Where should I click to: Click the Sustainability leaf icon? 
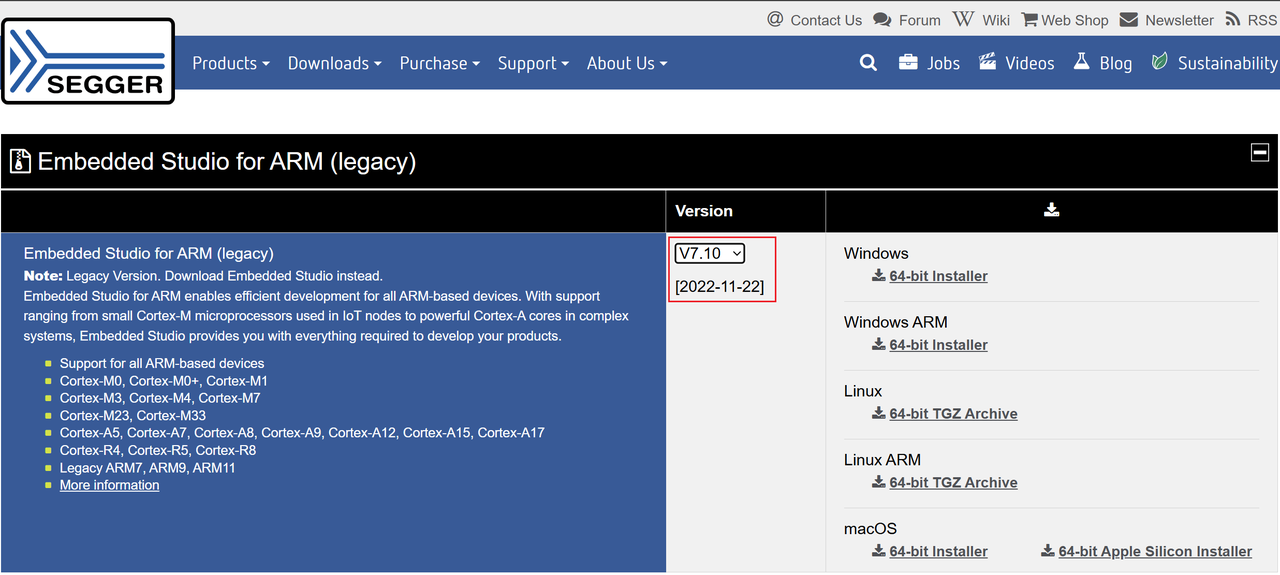(1160, 62)
